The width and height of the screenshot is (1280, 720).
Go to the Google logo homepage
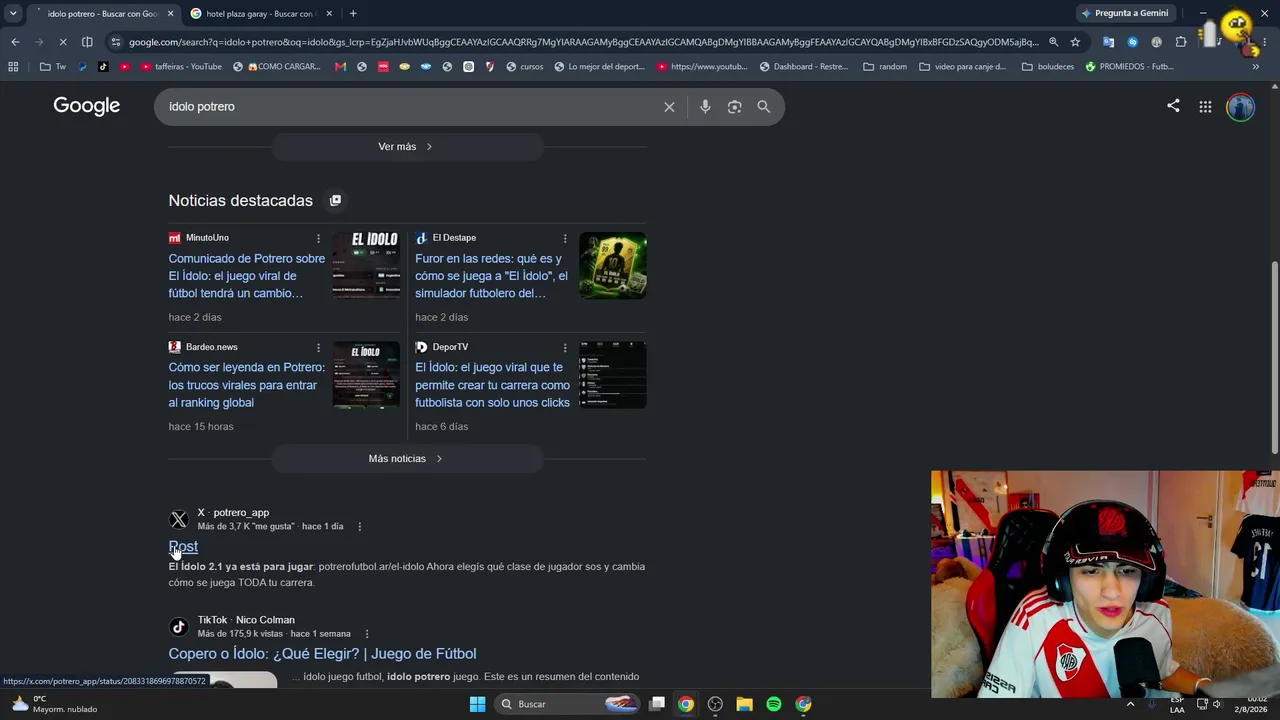87,106
